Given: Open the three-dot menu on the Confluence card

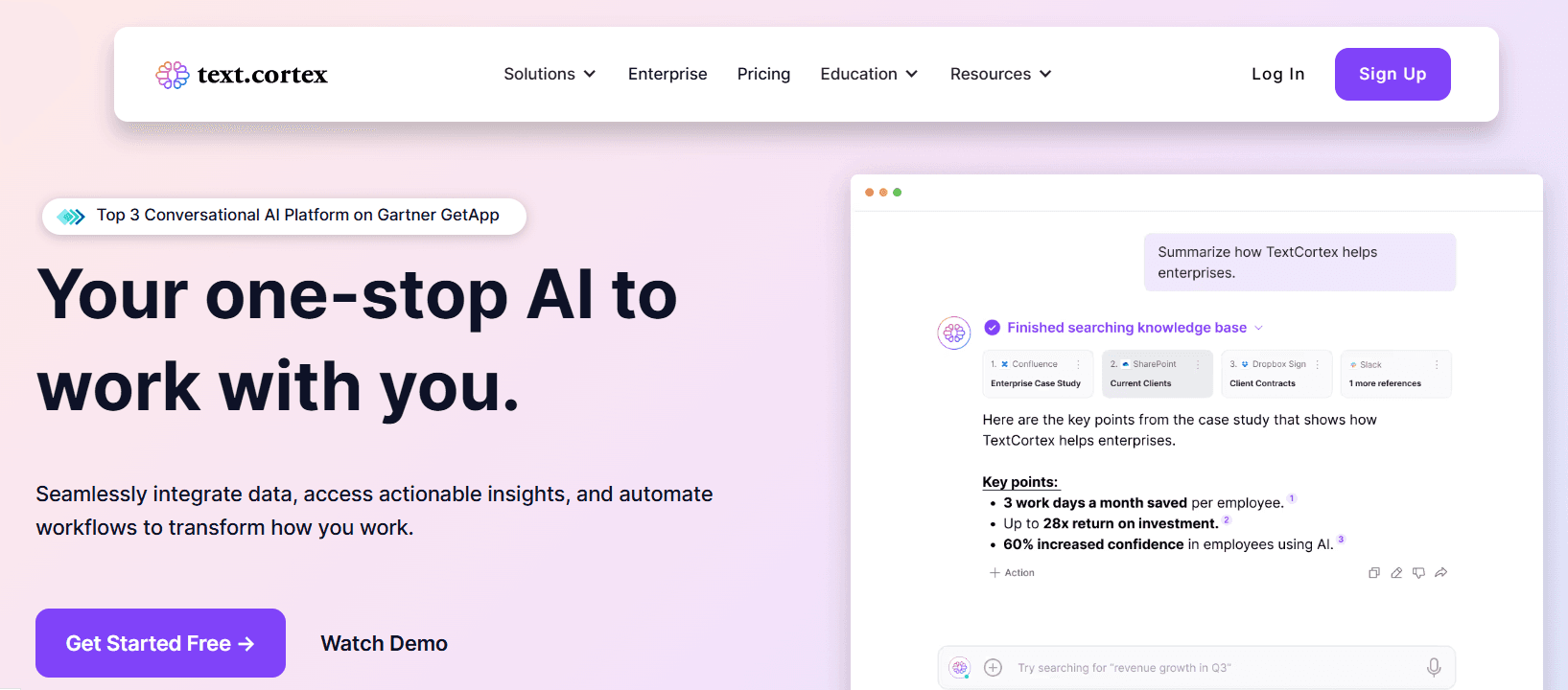Looking at the screenshot, I should (x=1078, y=365).
